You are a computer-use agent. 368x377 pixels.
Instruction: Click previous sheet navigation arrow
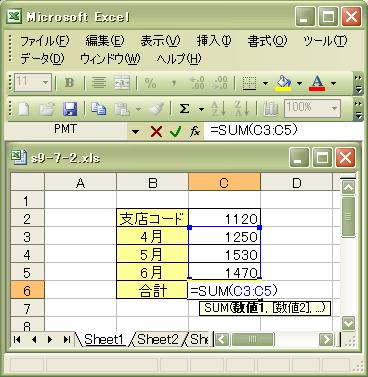click(34, 340)
